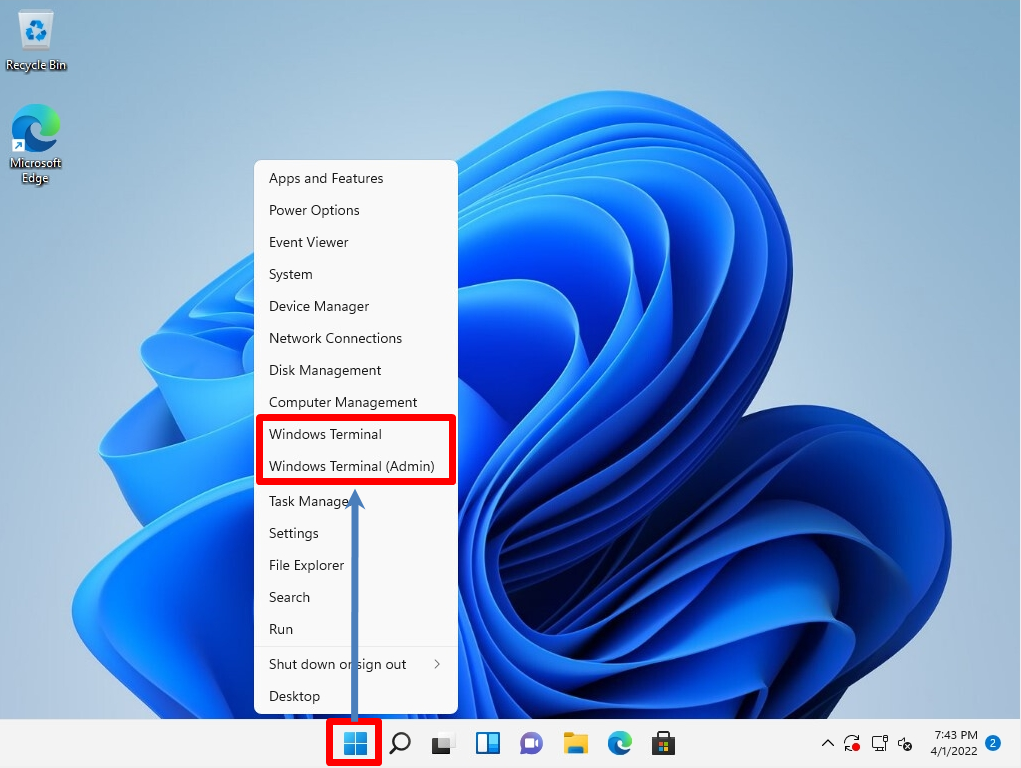Choose System from the context menu
1021x768 pixels.
click(356, 274)
